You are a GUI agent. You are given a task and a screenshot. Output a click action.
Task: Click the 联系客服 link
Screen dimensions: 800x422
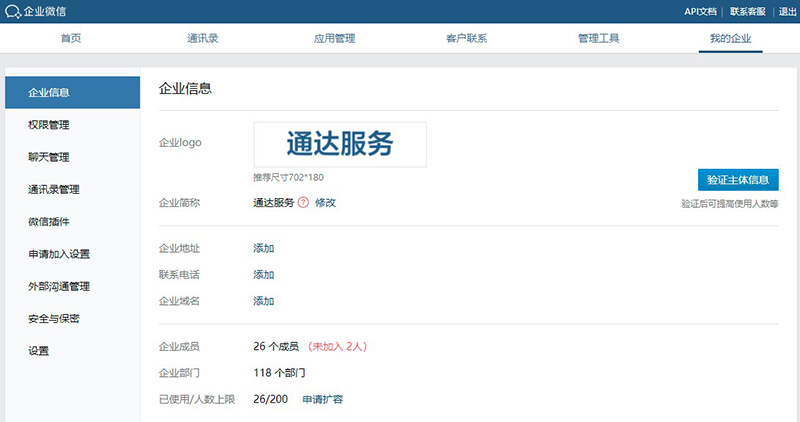pos(747,12)
